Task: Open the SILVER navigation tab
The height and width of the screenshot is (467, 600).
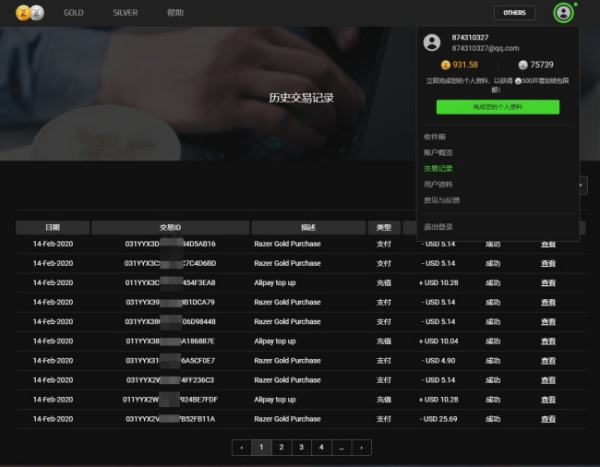Action: tap(125, 13)
